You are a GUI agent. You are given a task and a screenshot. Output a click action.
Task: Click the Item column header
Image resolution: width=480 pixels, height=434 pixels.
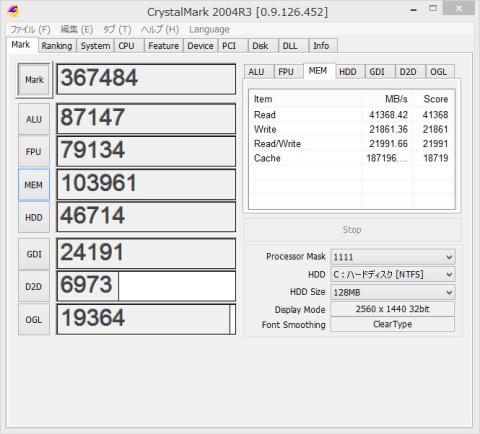(x=305, y=99)
